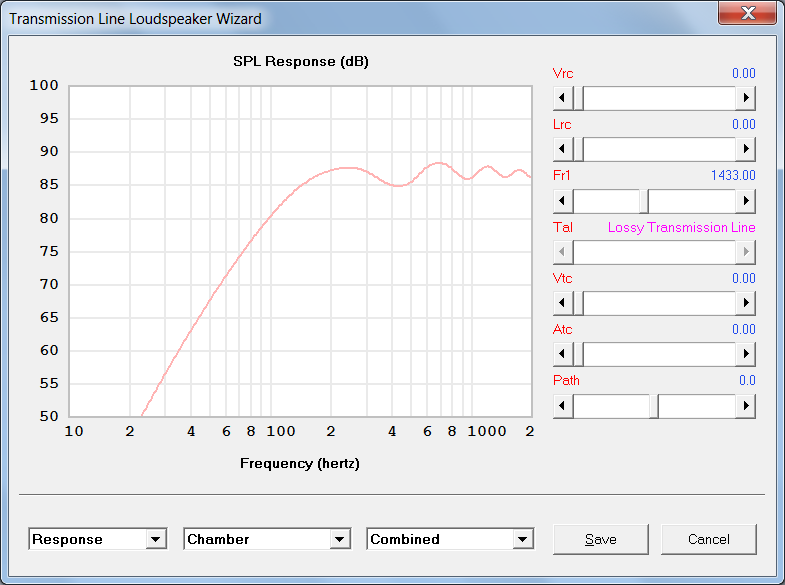
Task: Increase Atc with the right arrow
Action: point(745,354)
